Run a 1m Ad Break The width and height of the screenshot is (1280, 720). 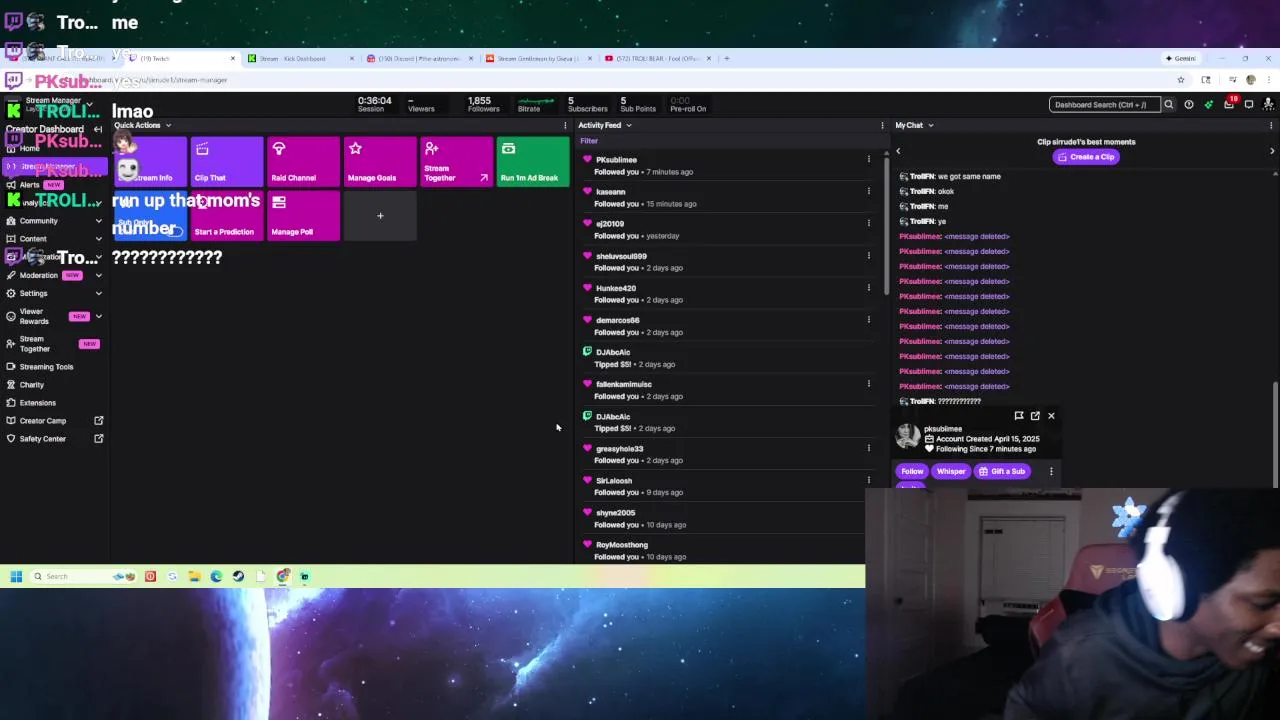[533, 161]
